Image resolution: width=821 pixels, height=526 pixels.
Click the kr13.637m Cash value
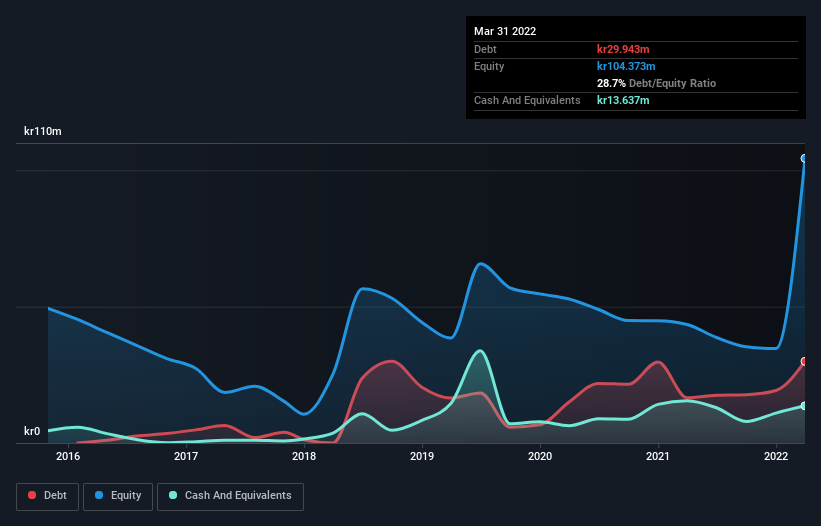[x=623, y=100]
